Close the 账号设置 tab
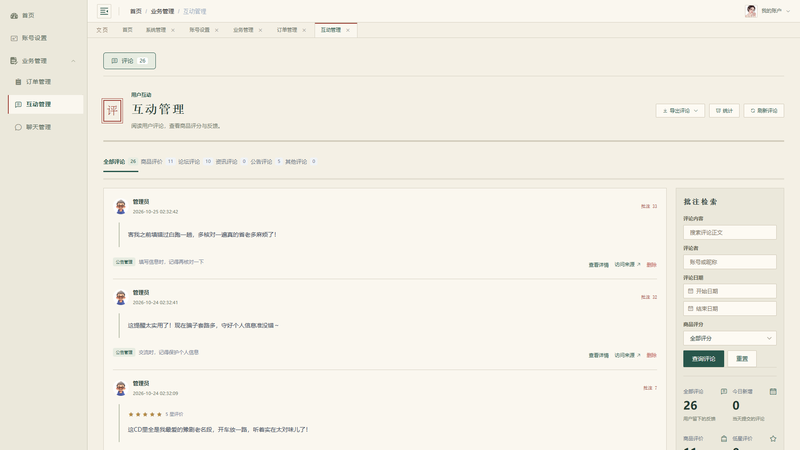Image resolution: width=800 pixels, height=450 pixels. click(217, 30)
